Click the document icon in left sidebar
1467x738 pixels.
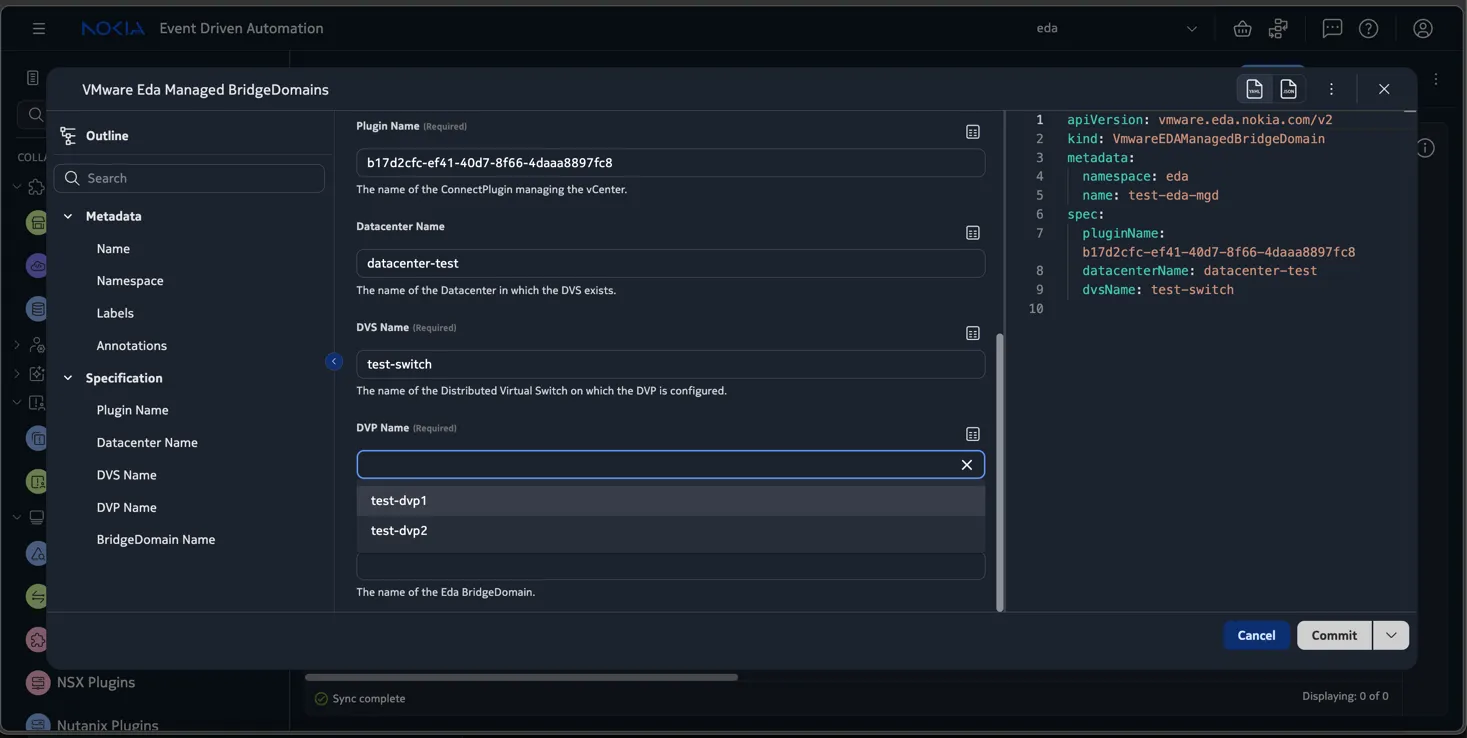[32, 78]
